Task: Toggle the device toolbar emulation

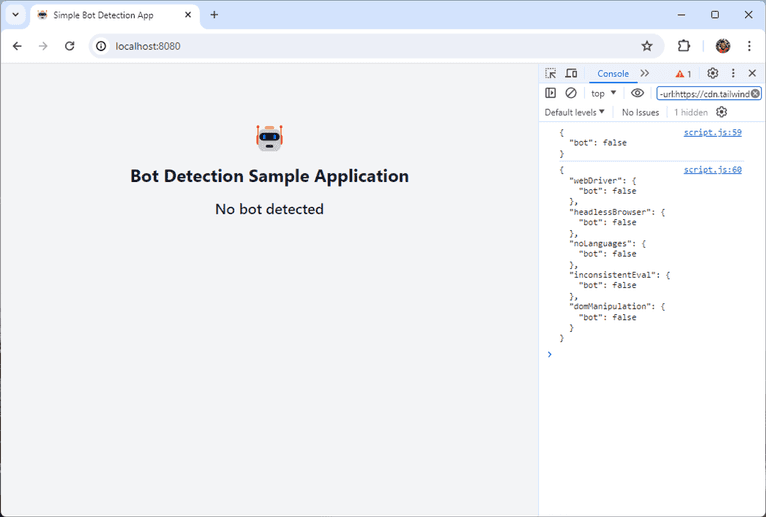Action: 571,73
